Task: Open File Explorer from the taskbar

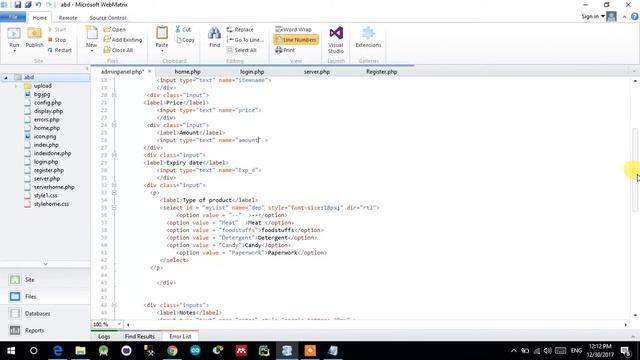Action: click(x=80, y=351)
